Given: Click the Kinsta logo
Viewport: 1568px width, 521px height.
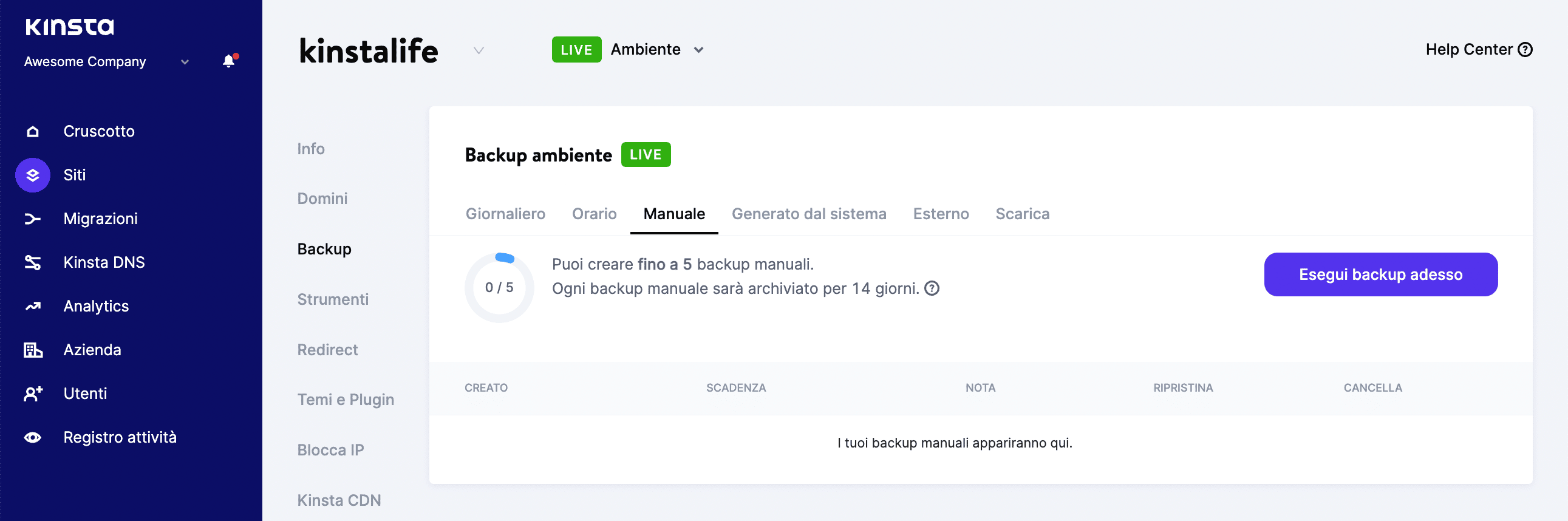Looking at the screenshot, I should pos(69,27).
